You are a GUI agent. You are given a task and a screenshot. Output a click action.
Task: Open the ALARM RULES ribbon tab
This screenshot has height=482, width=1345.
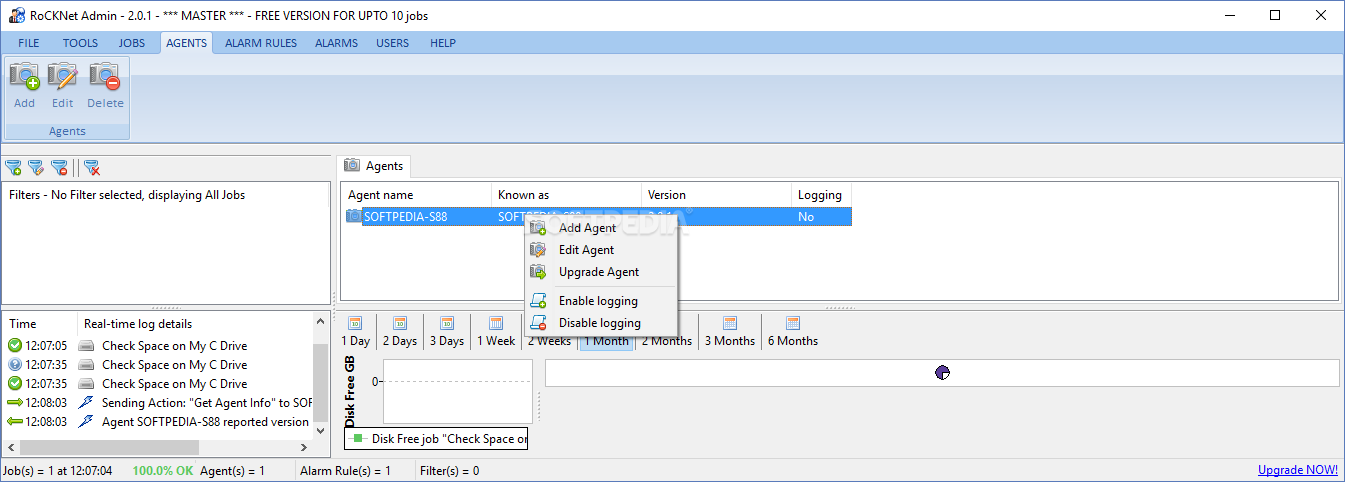click(x=261, y=43)
